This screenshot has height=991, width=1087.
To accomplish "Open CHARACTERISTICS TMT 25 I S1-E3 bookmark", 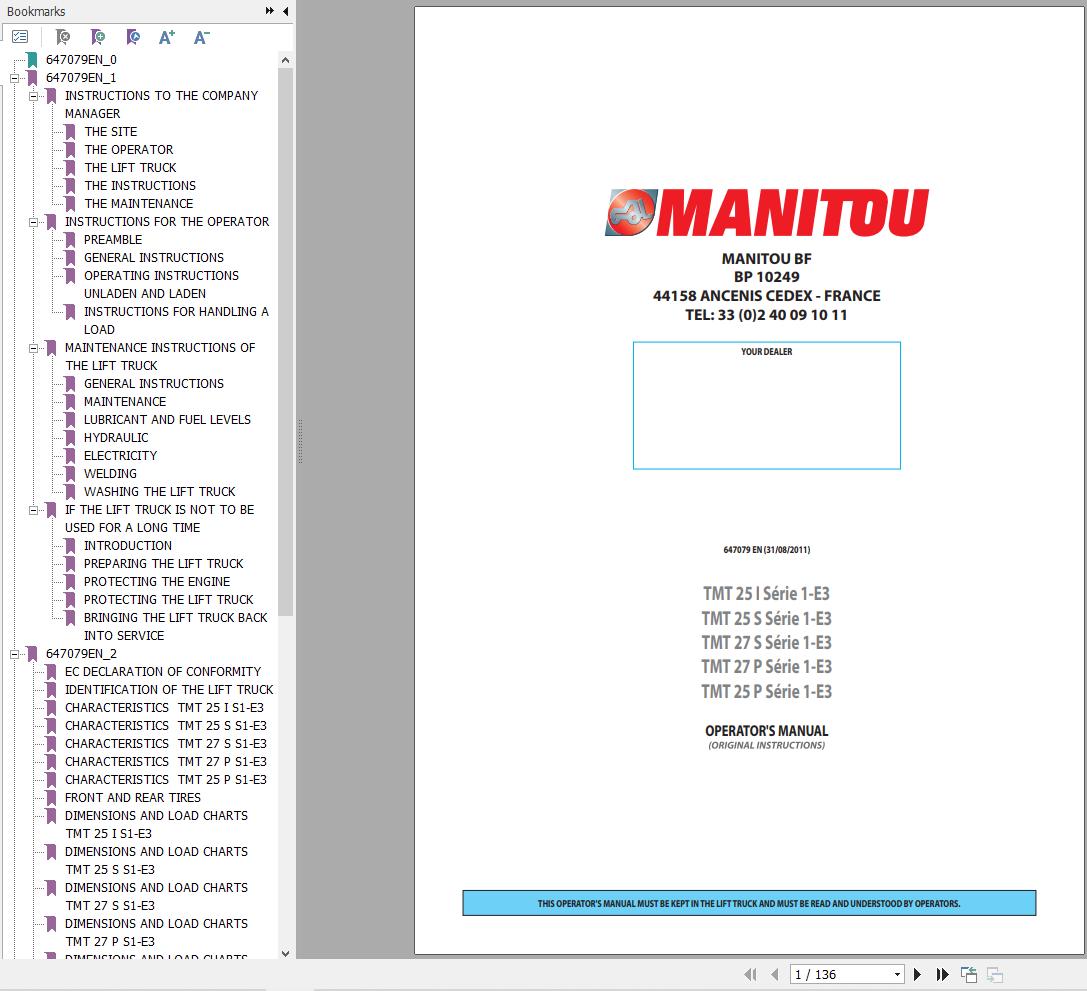I will point(164,708).
